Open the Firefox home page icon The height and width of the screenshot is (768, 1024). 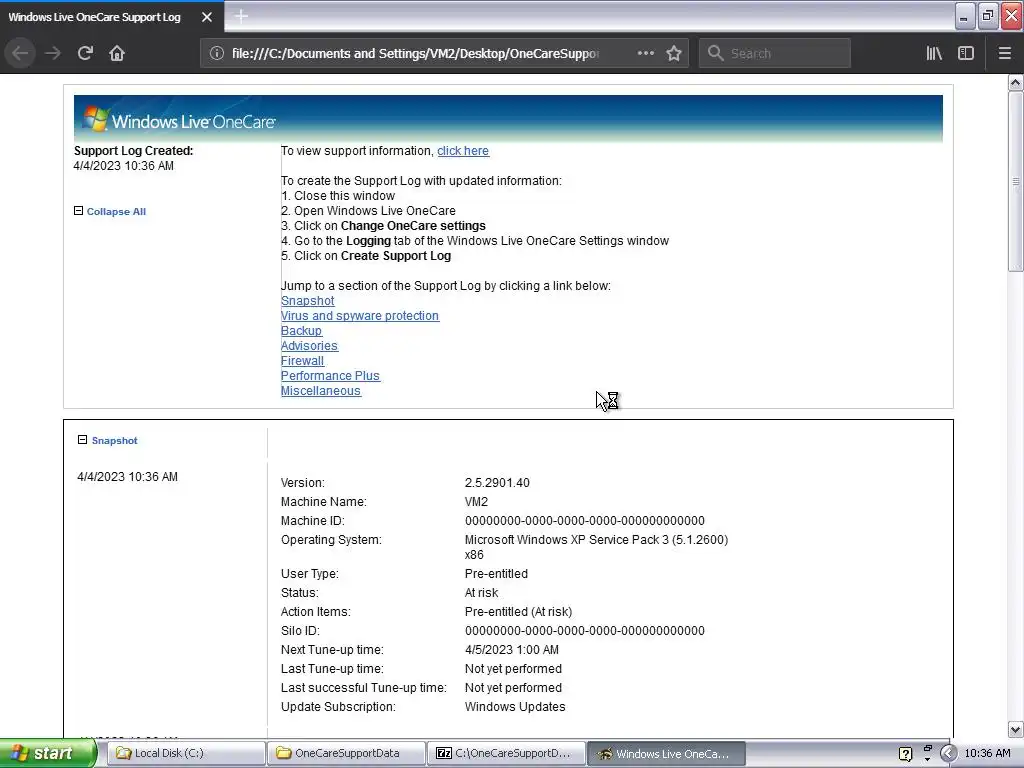[117, 53]
